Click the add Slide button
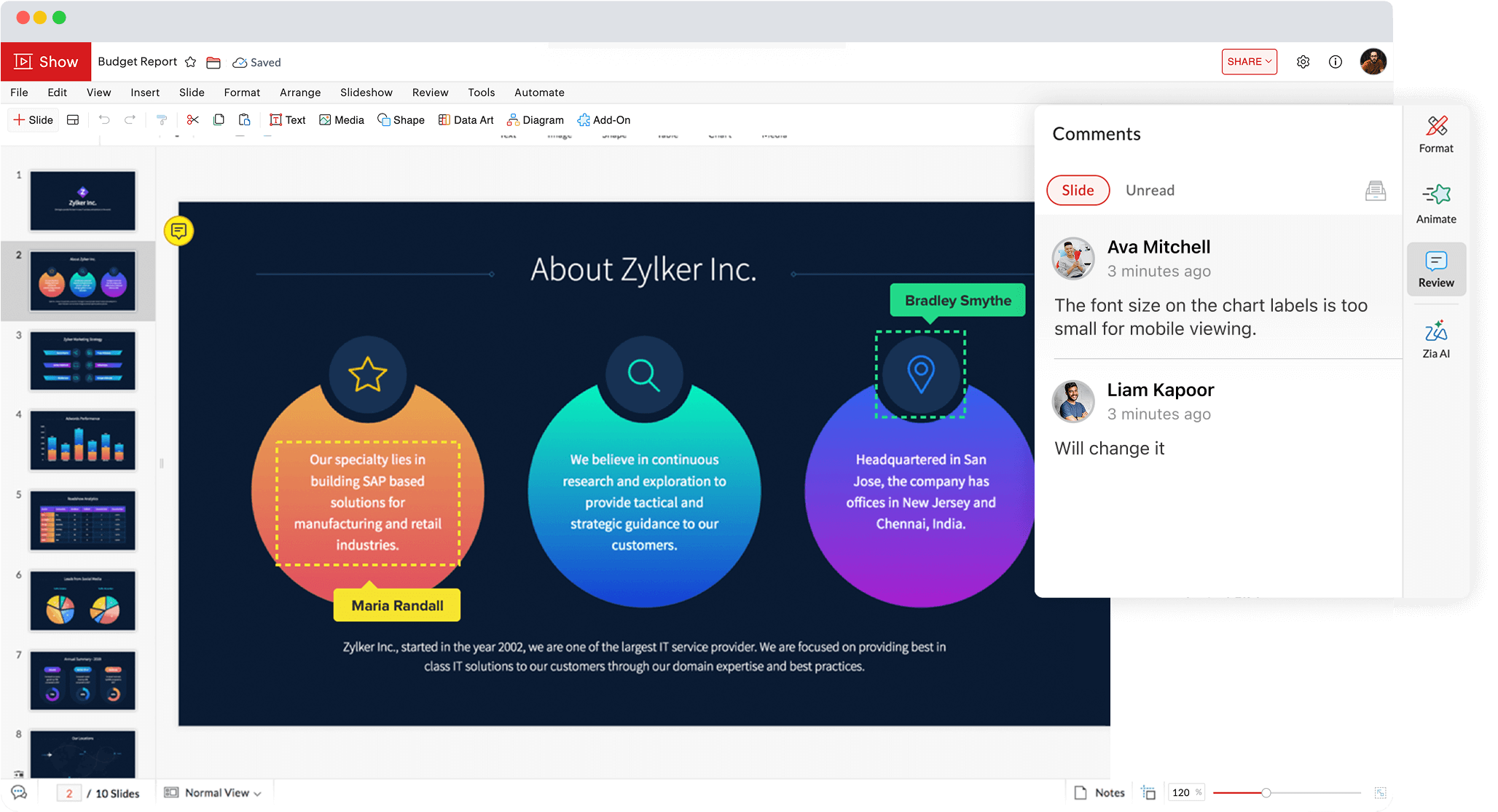 34,120
